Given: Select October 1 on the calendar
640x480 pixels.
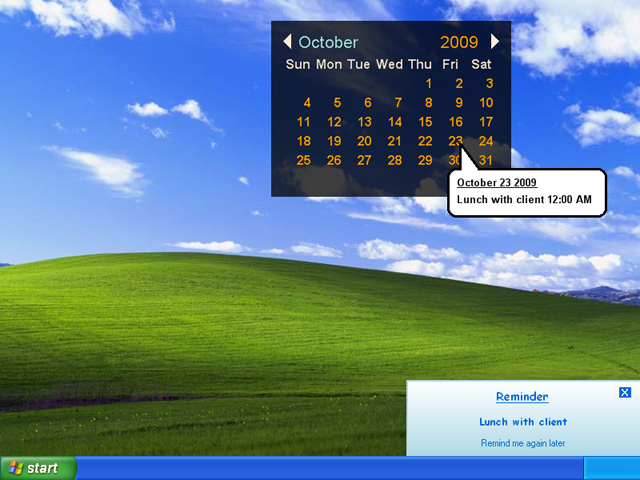Looking at the screenshot, I should coord(428,84).
